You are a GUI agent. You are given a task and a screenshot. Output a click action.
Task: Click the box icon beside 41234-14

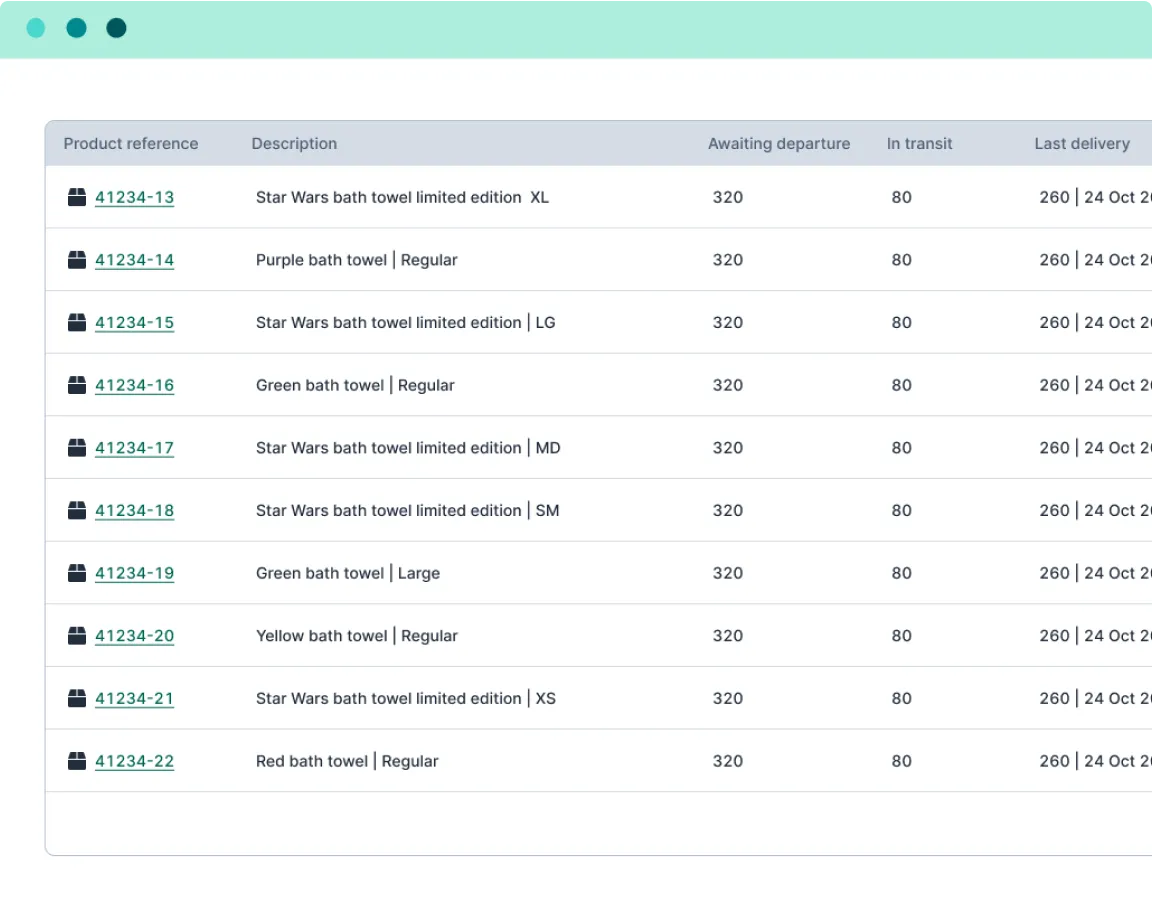tap(76, 259)
